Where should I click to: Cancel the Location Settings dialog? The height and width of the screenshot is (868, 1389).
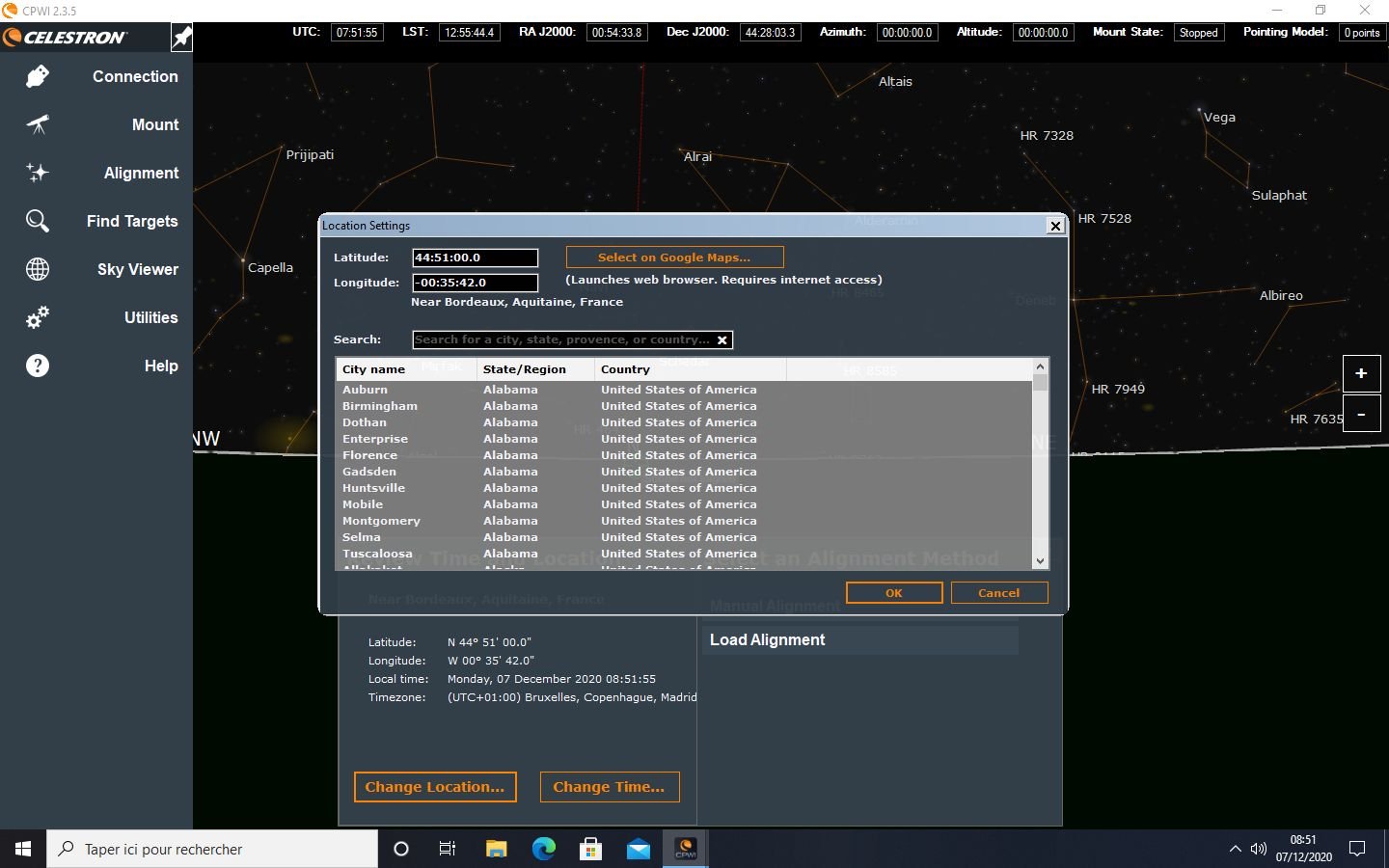(999, 593)
